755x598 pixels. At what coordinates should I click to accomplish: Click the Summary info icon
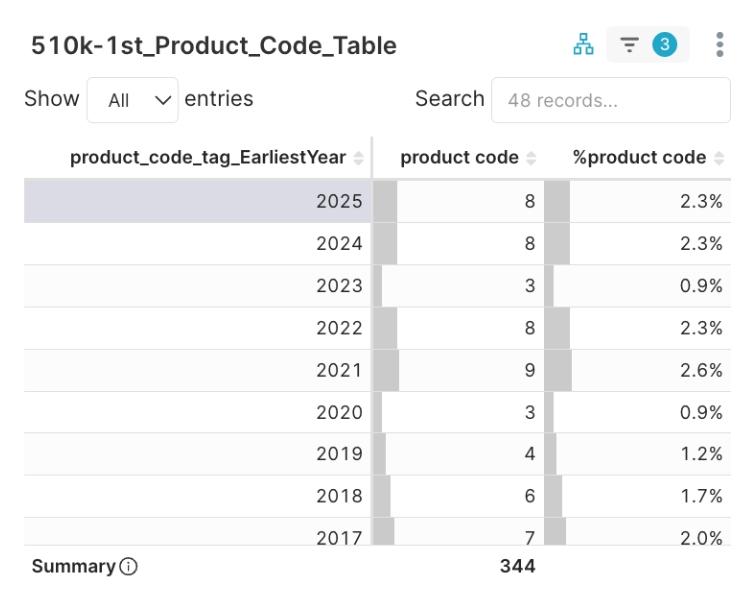[x=128, y=567]
